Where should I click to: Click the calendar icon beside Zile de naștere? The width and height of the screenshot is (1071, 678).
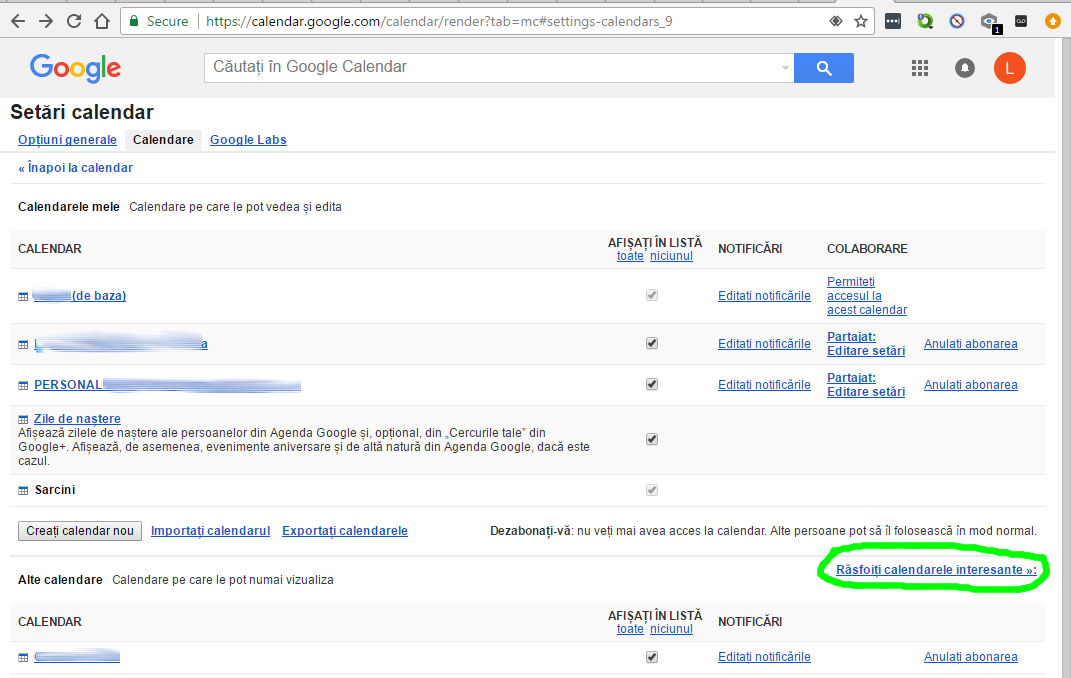[23, 420]
